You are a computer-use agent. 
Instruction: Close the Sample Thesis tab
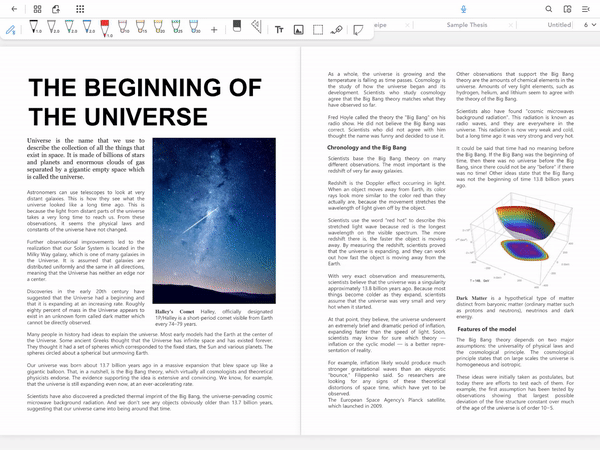(510, 25)
